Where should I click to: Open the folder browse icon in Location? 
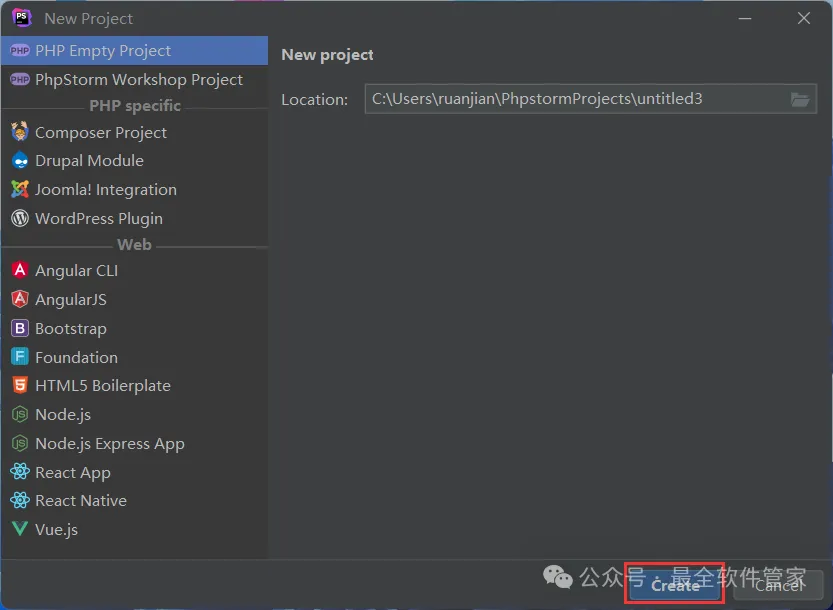(800, 99)
